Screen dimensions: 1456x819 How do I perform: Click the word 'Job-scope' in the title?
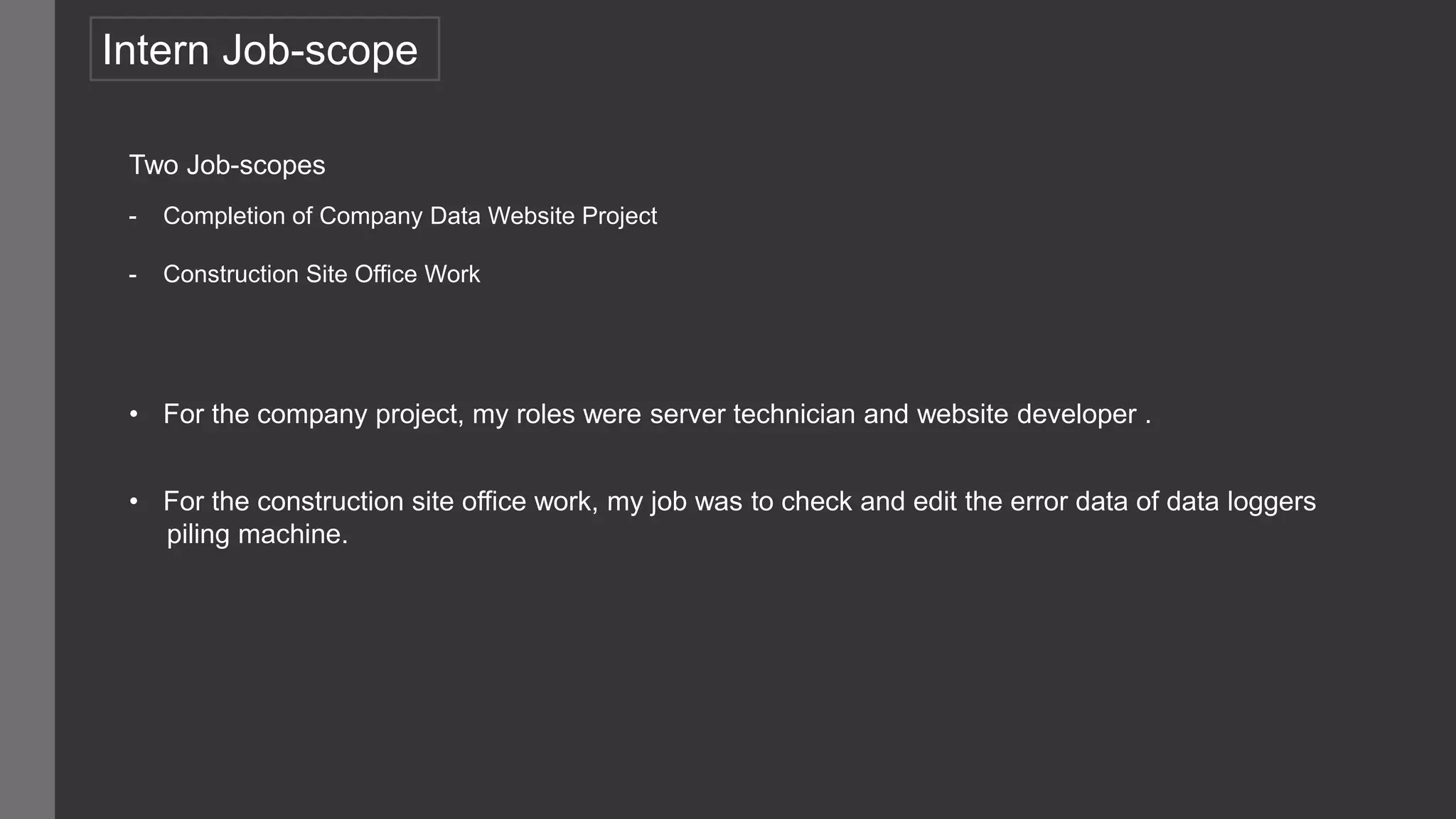320,51
